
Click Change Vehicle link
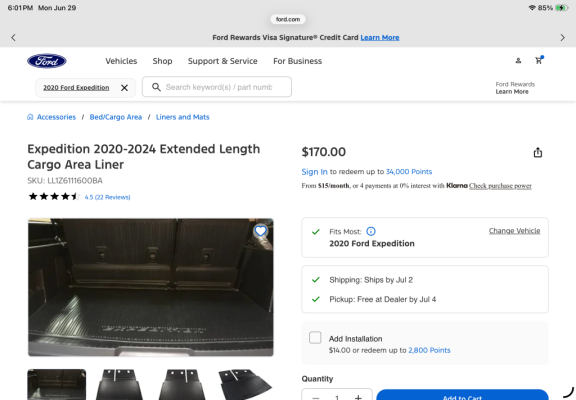[514, 231]
